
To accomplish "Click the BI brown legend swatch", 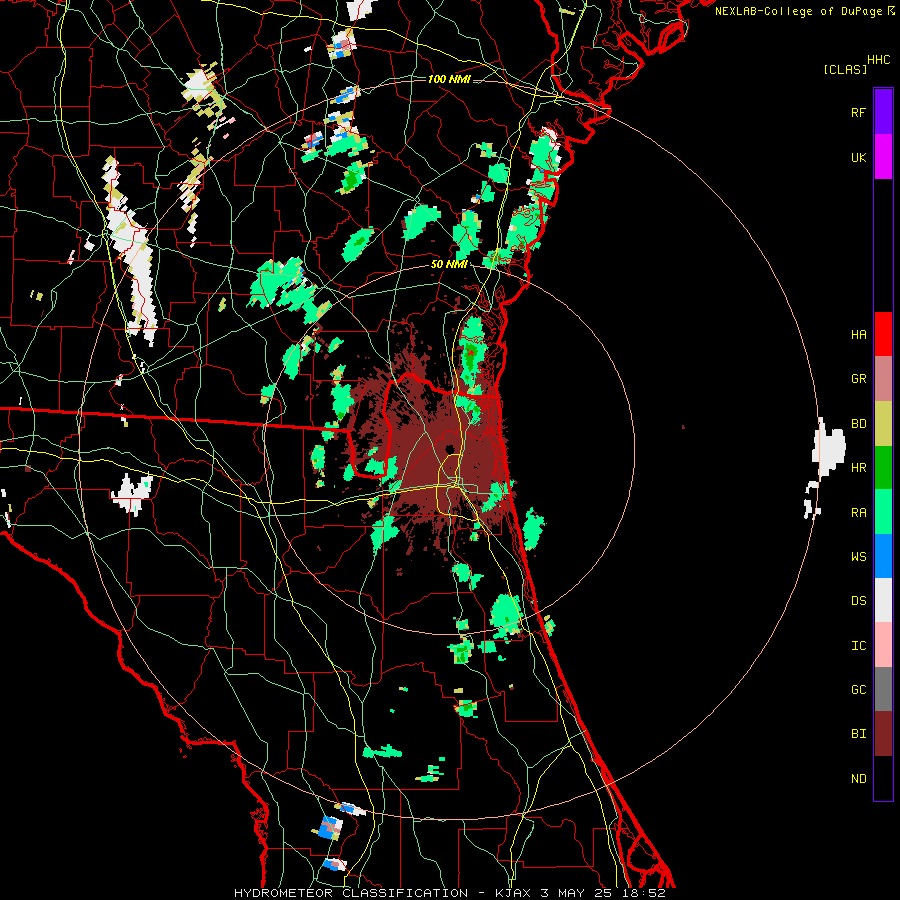I will [883, 734].
